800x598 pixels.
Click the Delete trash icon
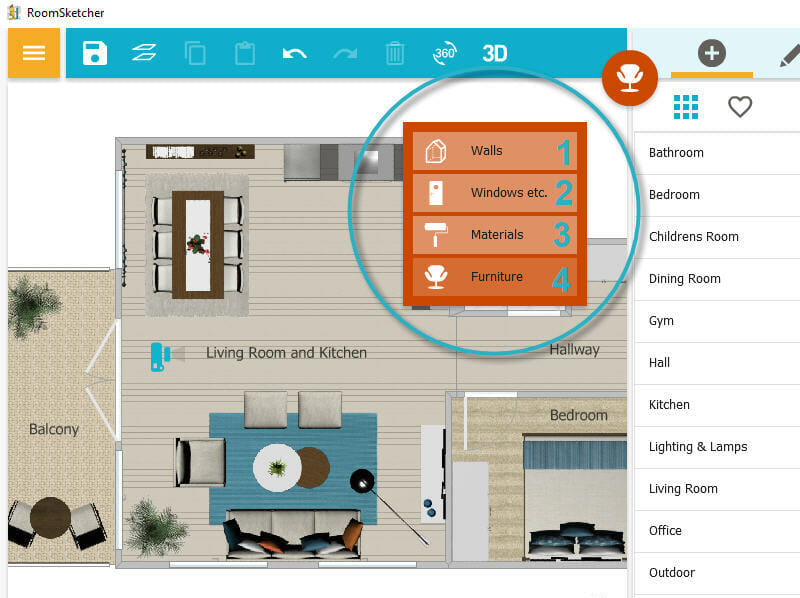click(x=395, y=53)
